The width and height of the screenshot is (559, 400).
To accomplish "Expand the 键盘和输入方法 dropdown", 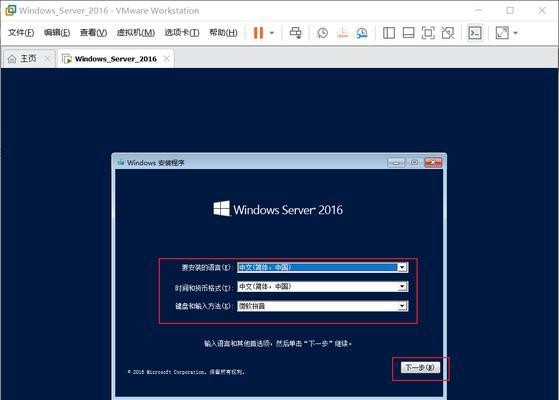I will [402, 306].
